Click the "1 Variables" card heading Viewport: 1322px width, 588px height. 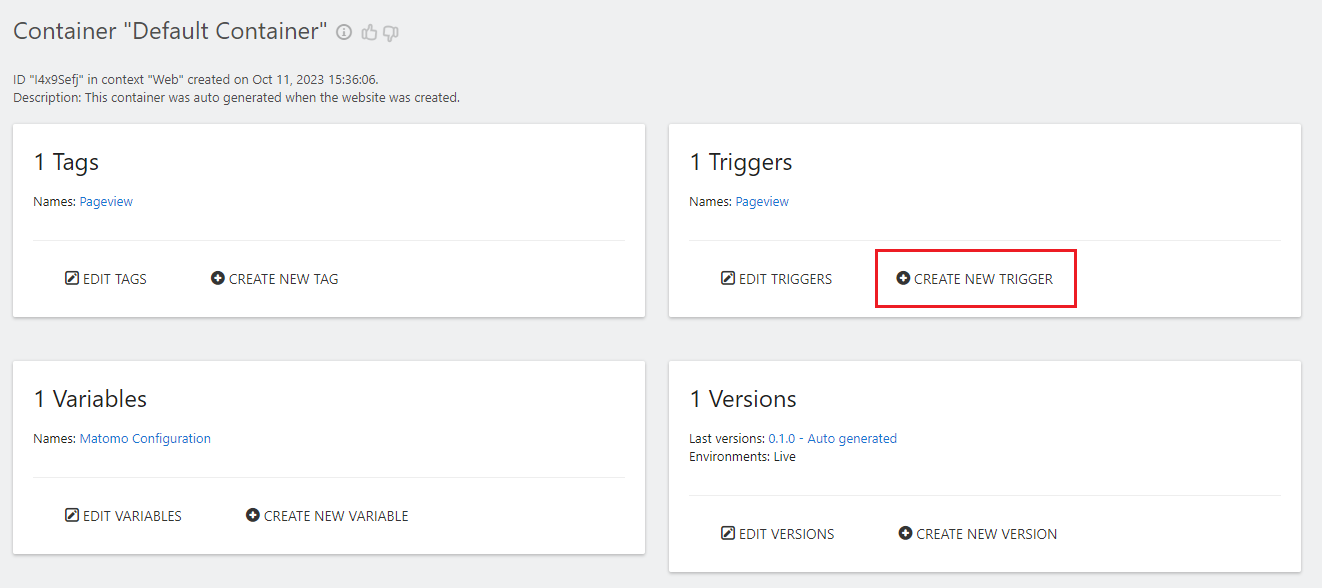(x=90, y=399)
